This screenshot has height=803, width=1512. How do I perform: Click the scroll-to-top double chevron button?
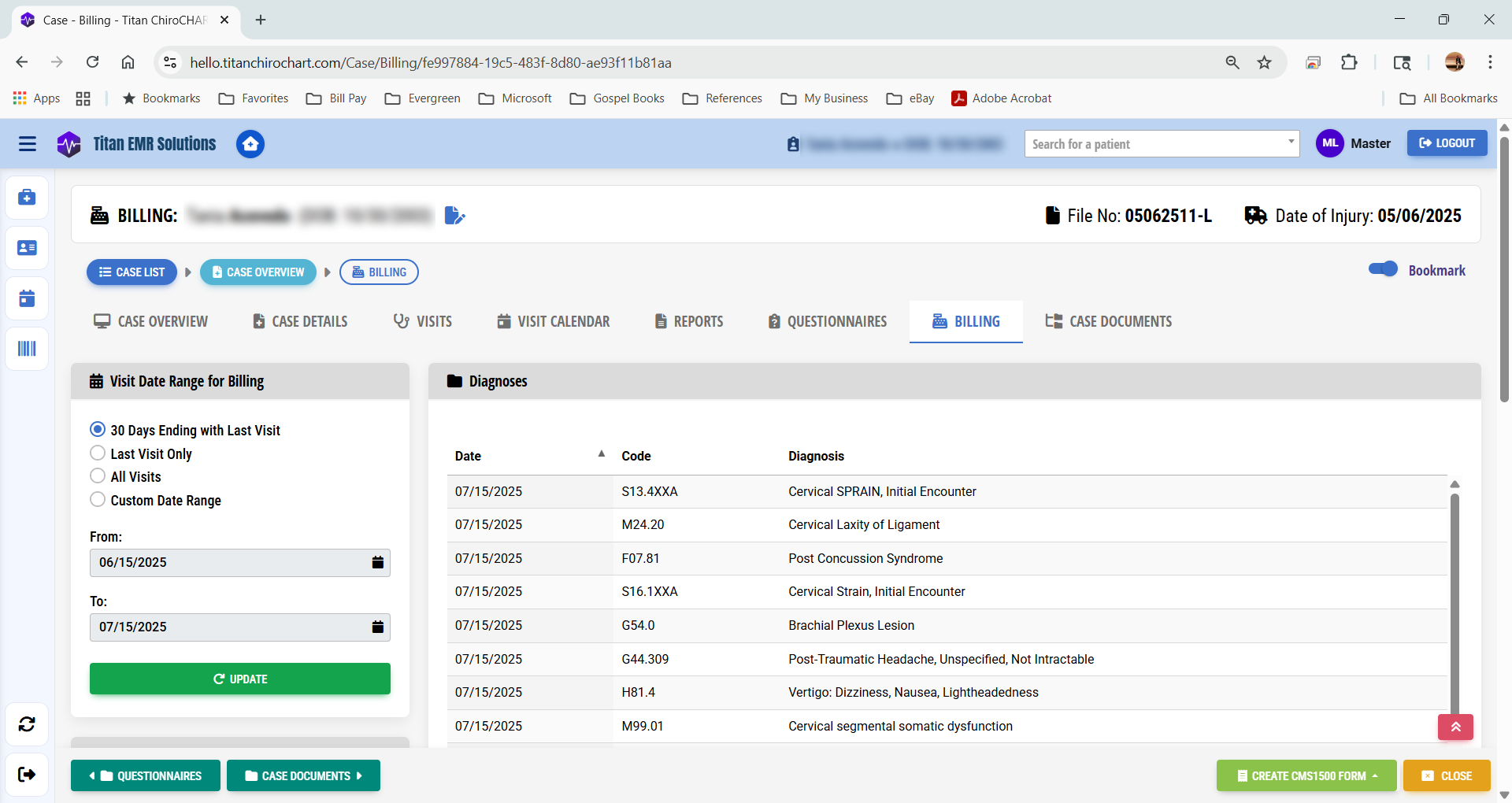click(1455, 727)
